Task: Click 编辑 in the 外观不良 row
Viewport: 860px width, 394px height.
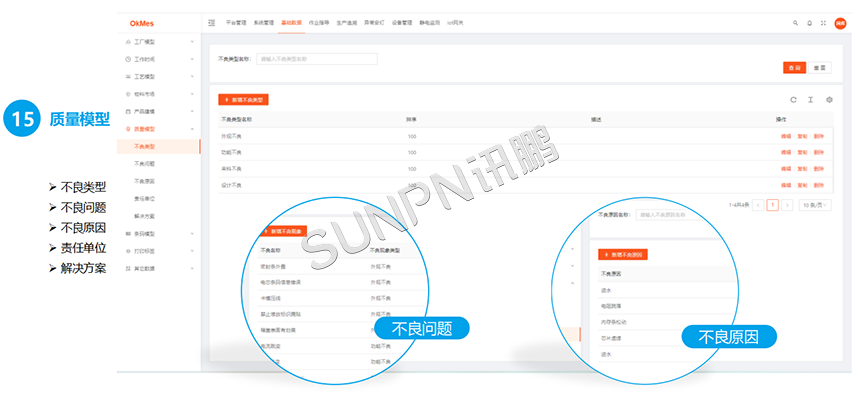Action: pyautogui.click(x=786, y=136)
